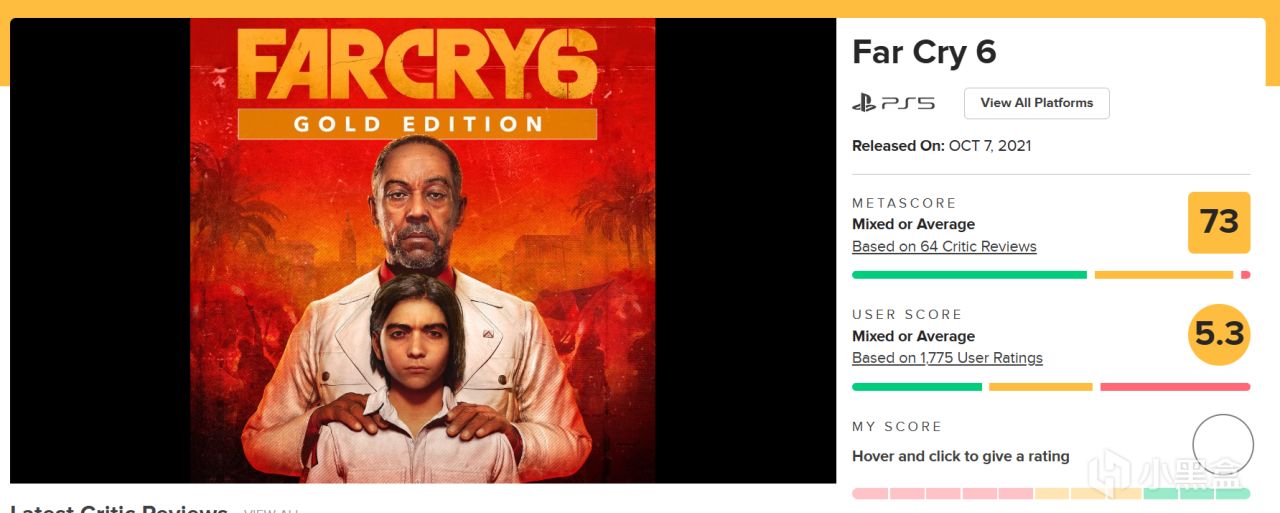1280x513 pixels.
Task: Select the yellow mixed user ratings bar
Action: [x=1040, y=387]
